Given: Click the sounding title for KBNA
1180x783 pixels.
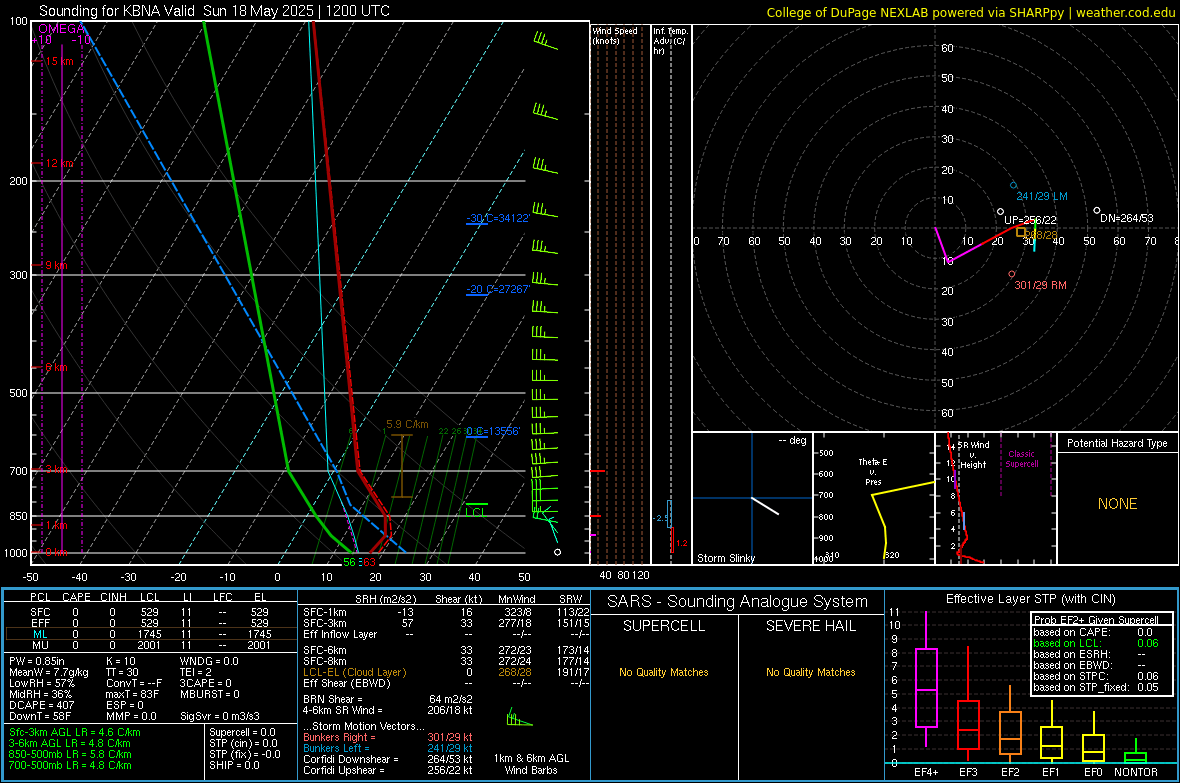Looking at the screenshot, I should click(214, 11).
